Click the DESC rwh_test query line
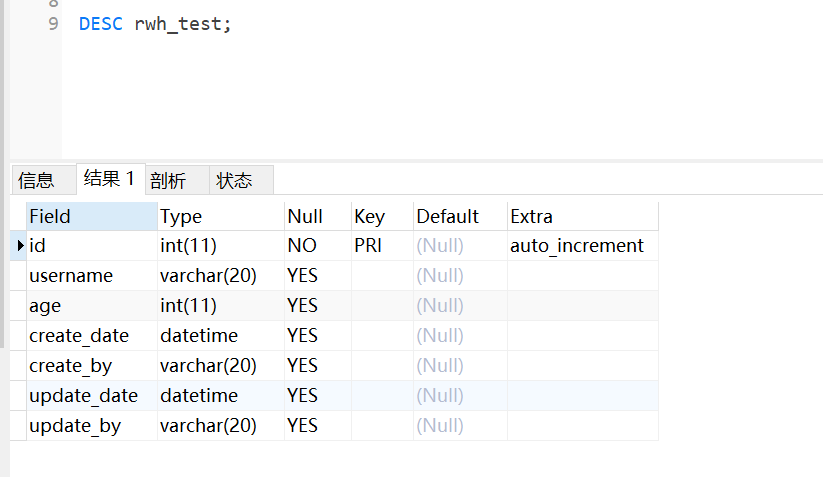 tap(155, 24)
